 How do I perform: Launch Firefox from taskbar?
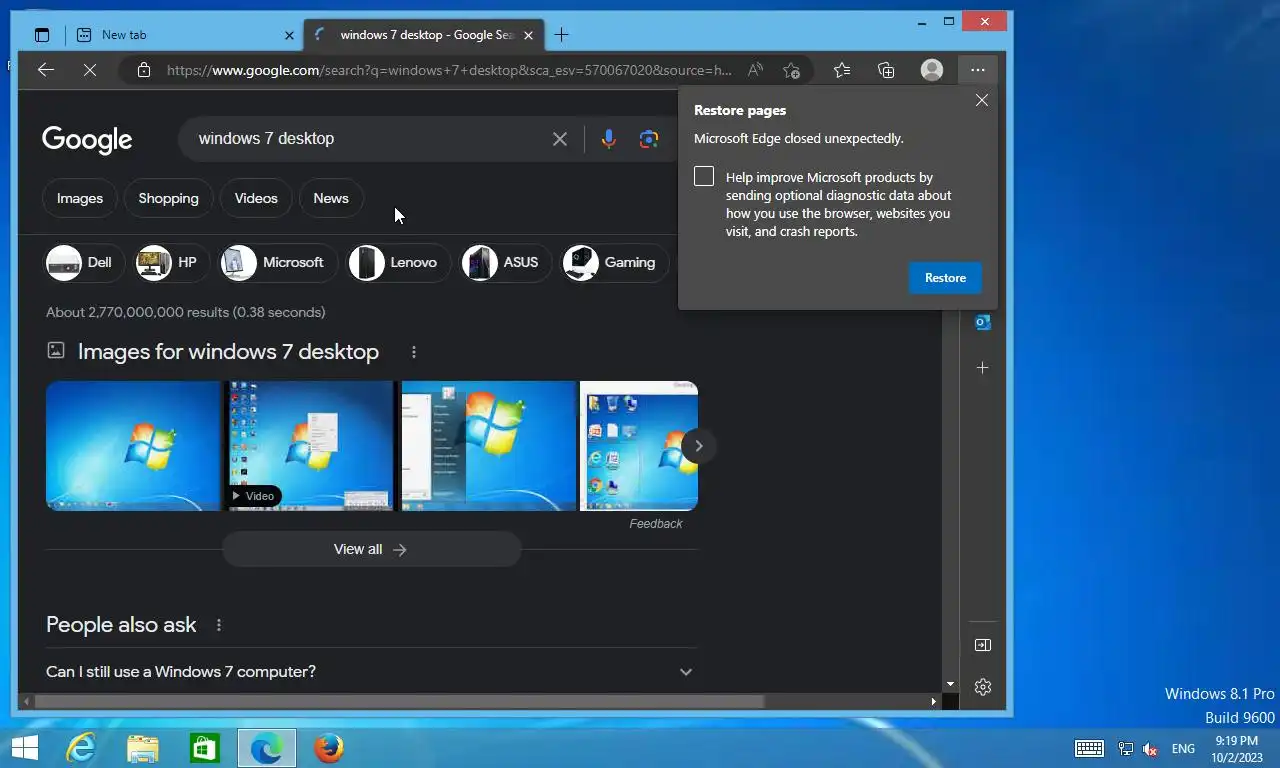pos(328,748)
